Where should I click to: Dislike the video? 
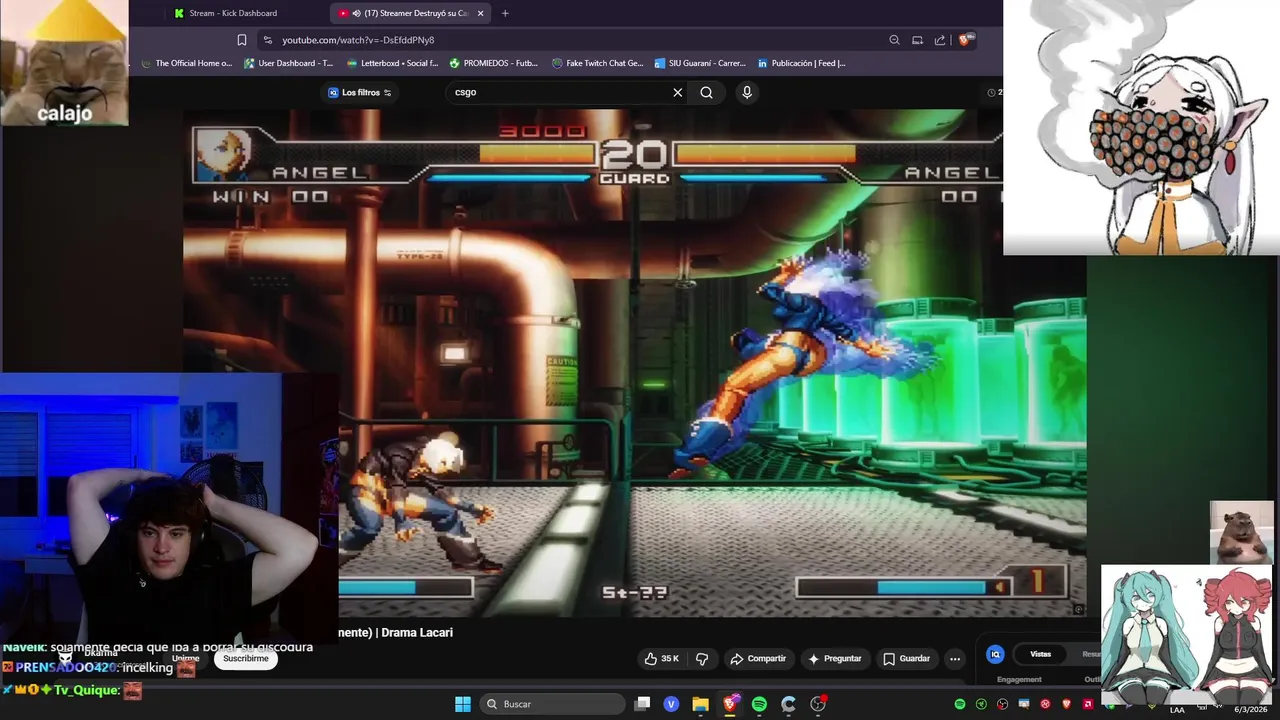tap(702, 658)
